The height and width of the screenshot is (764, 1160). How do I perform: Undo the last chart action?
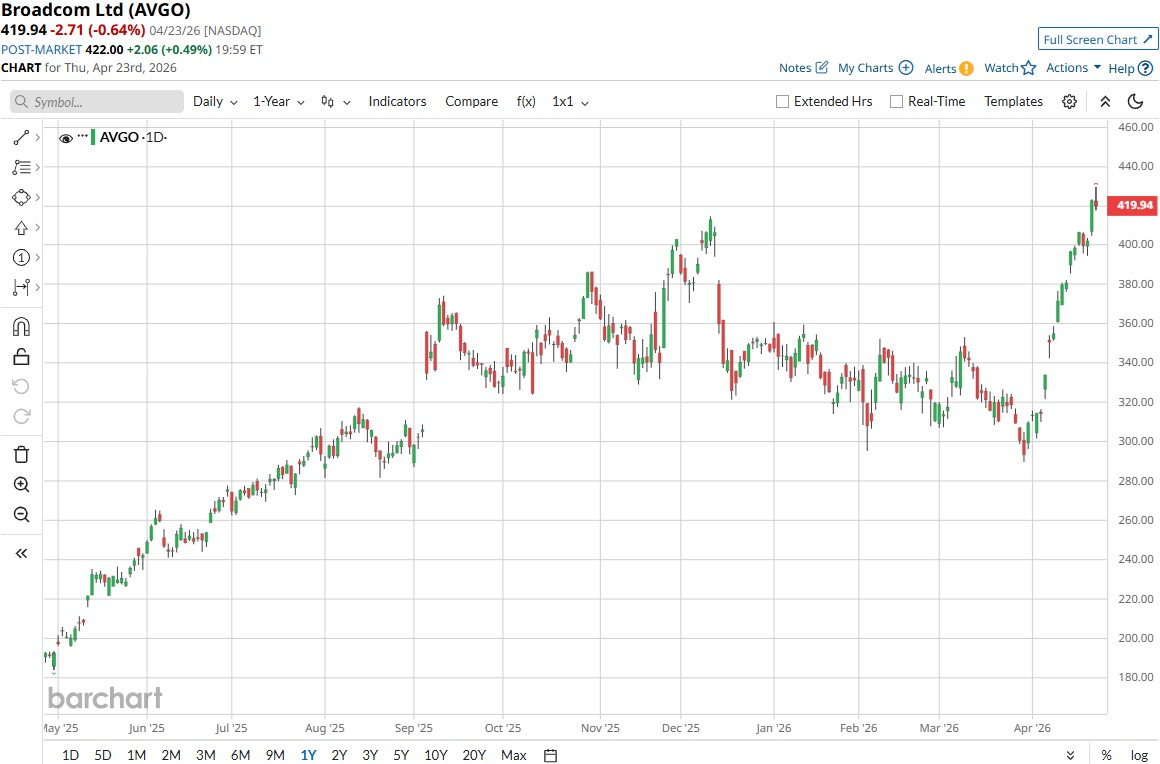tap(21, 386)
